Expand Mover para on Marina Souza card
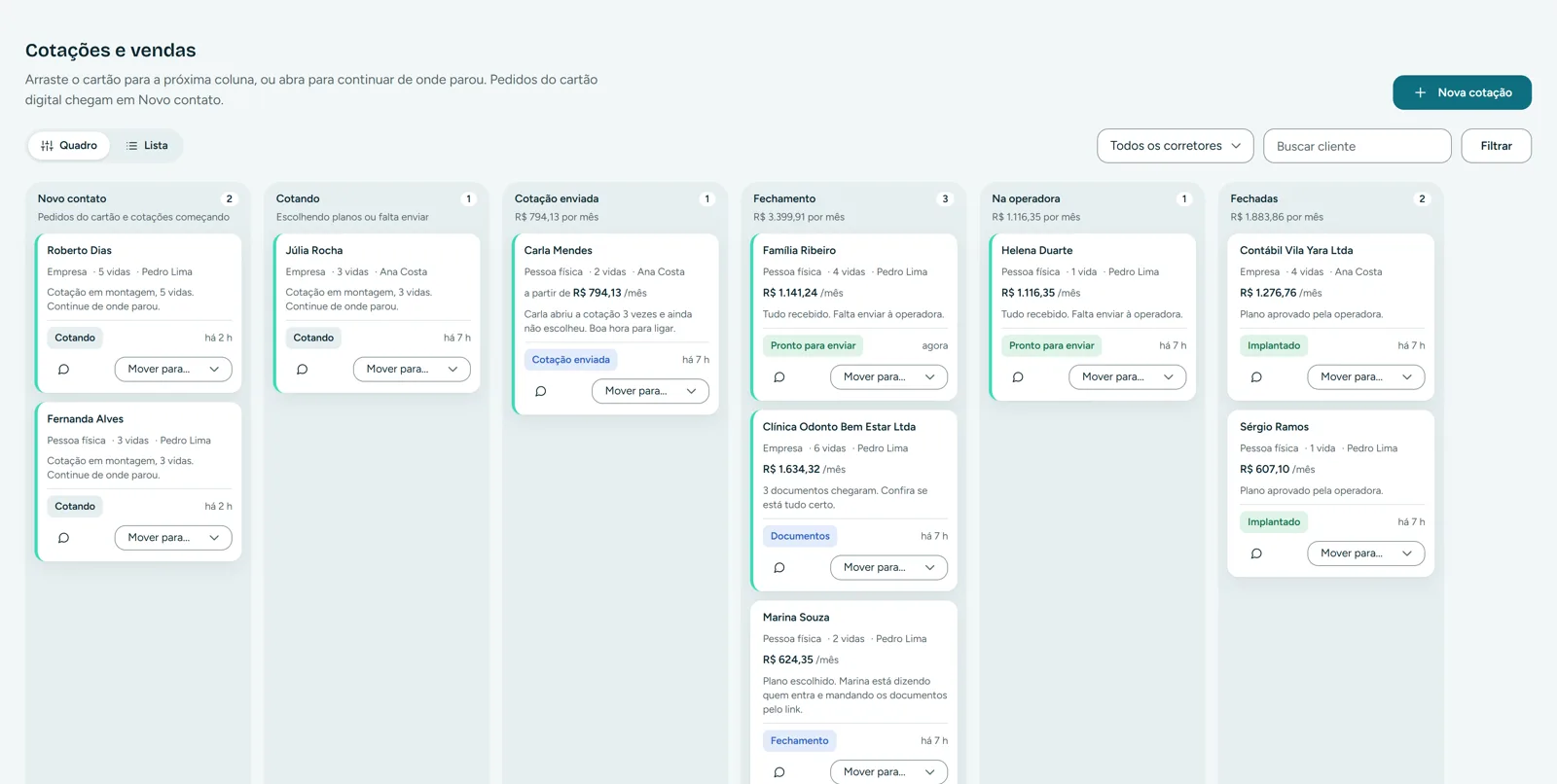Screen dimensions: 1557x784 tap(888, 772)
